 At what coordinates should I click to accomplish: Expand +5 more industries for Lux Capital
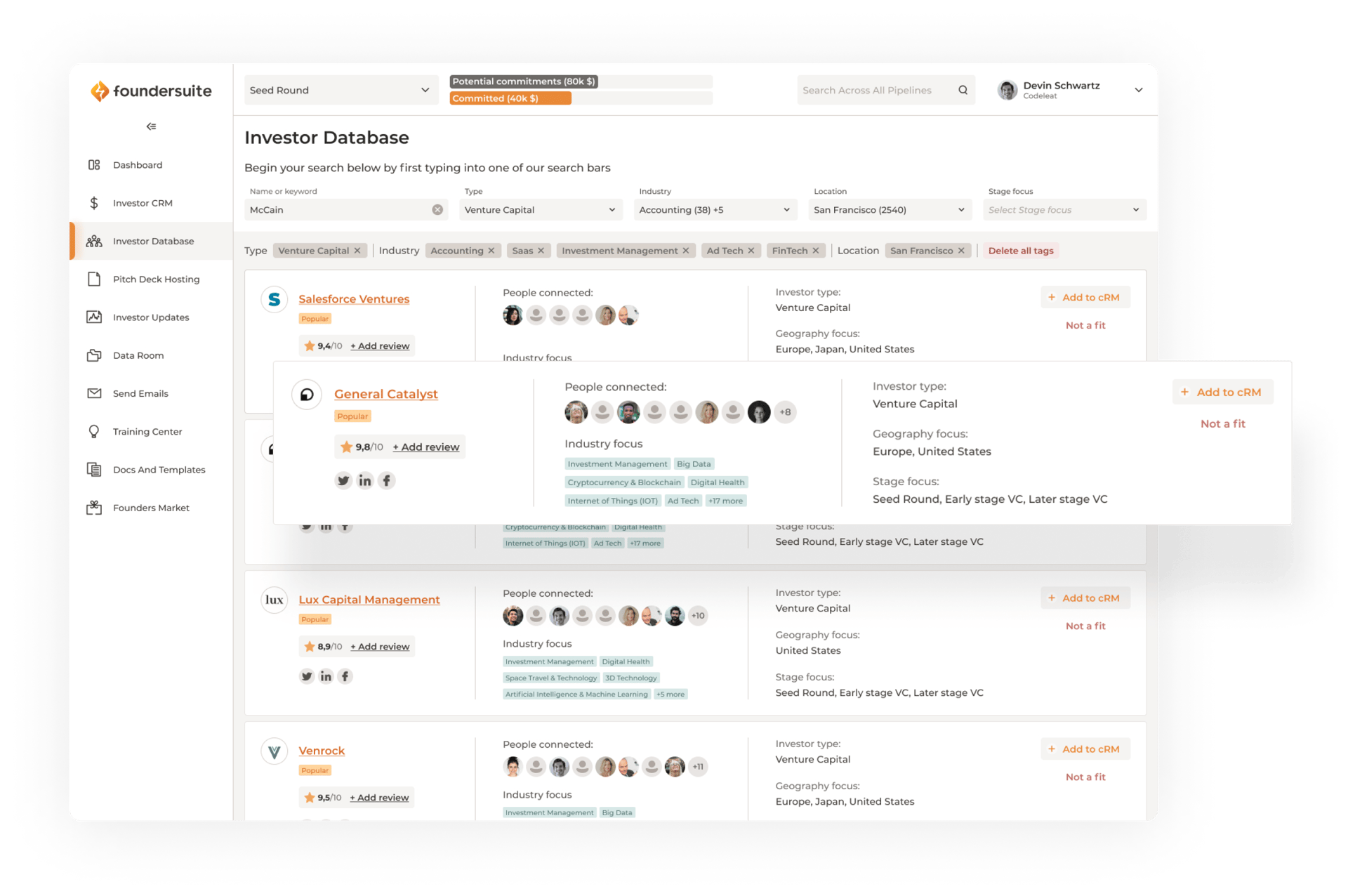coord(670,694)
